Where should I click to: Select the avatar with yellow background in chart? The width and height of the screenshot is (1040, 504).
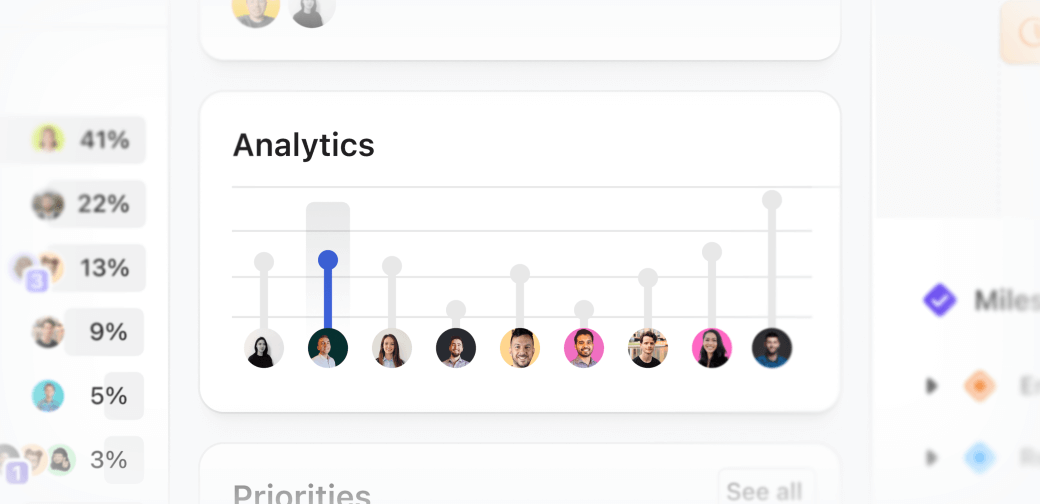(520, 348)
